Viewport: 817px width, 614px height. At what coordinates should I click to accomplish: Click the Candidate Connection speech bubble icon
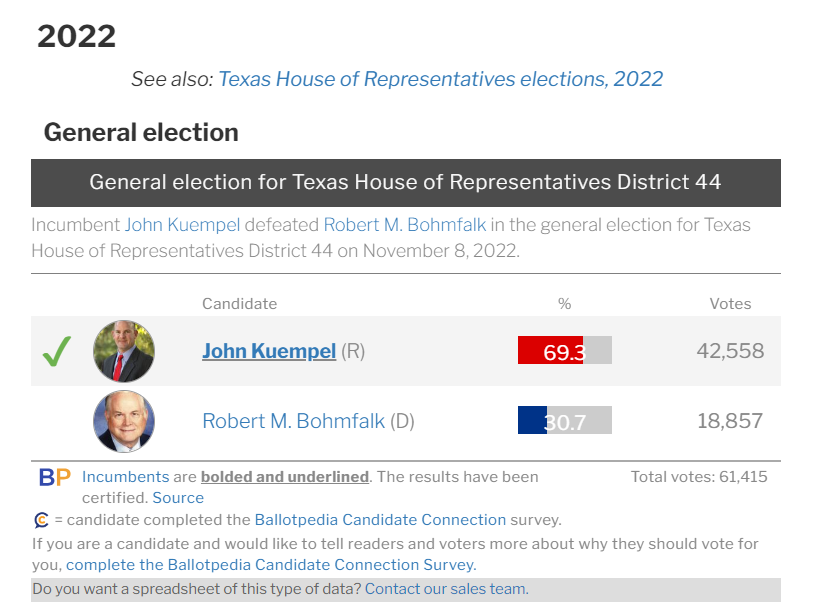[41, 520]
